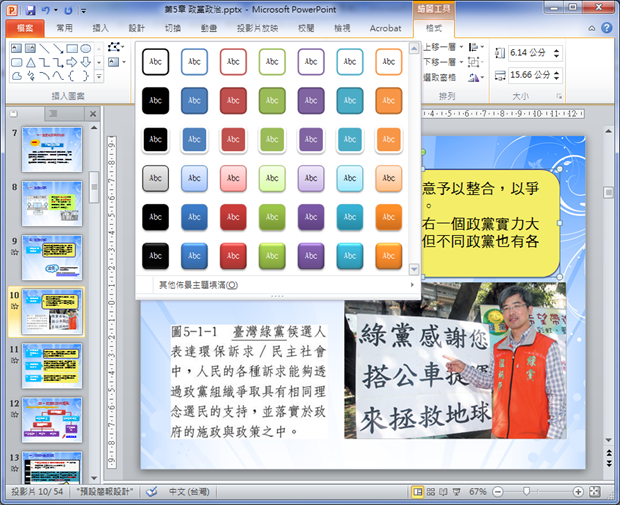Switch to the Acrobat ribbon tab
Image resolution: width=620 pixels, height=505 pixels.
[385, 29]
